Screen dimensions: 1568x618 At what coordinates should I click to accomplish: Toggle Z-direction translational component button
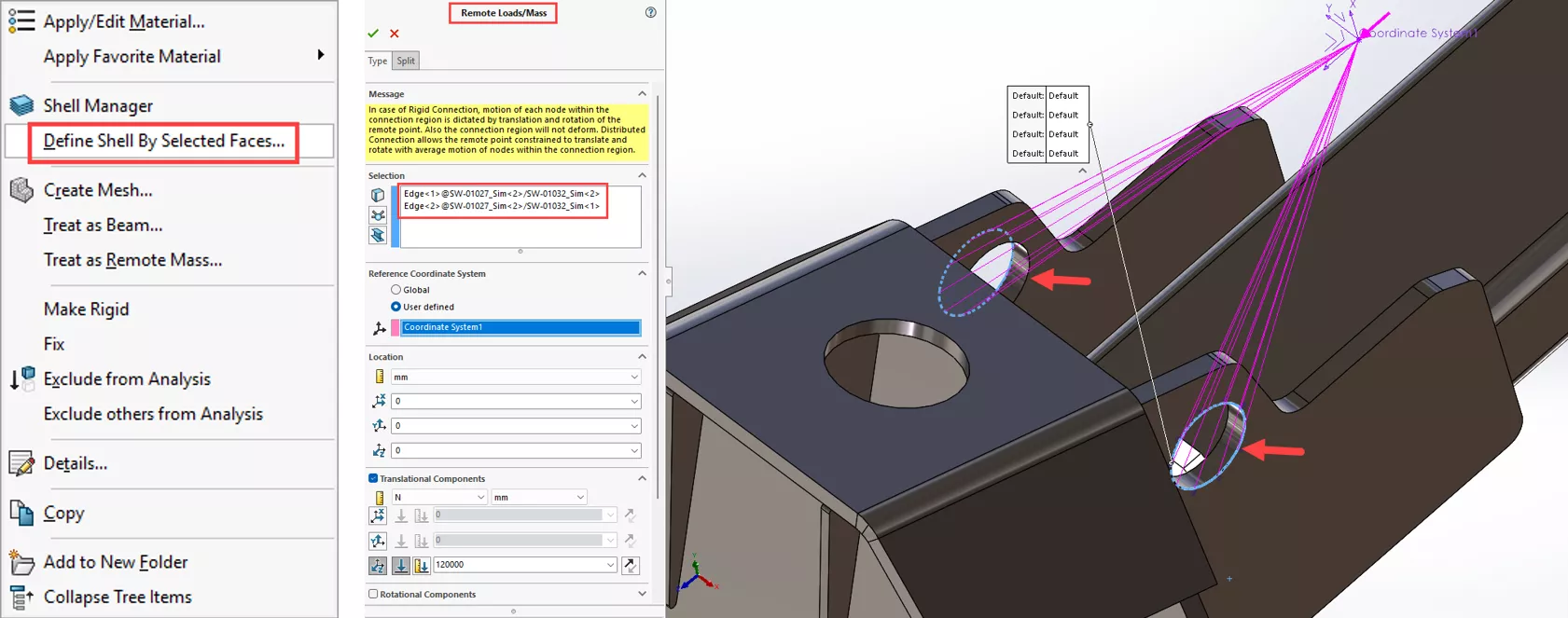click(378, 565)
